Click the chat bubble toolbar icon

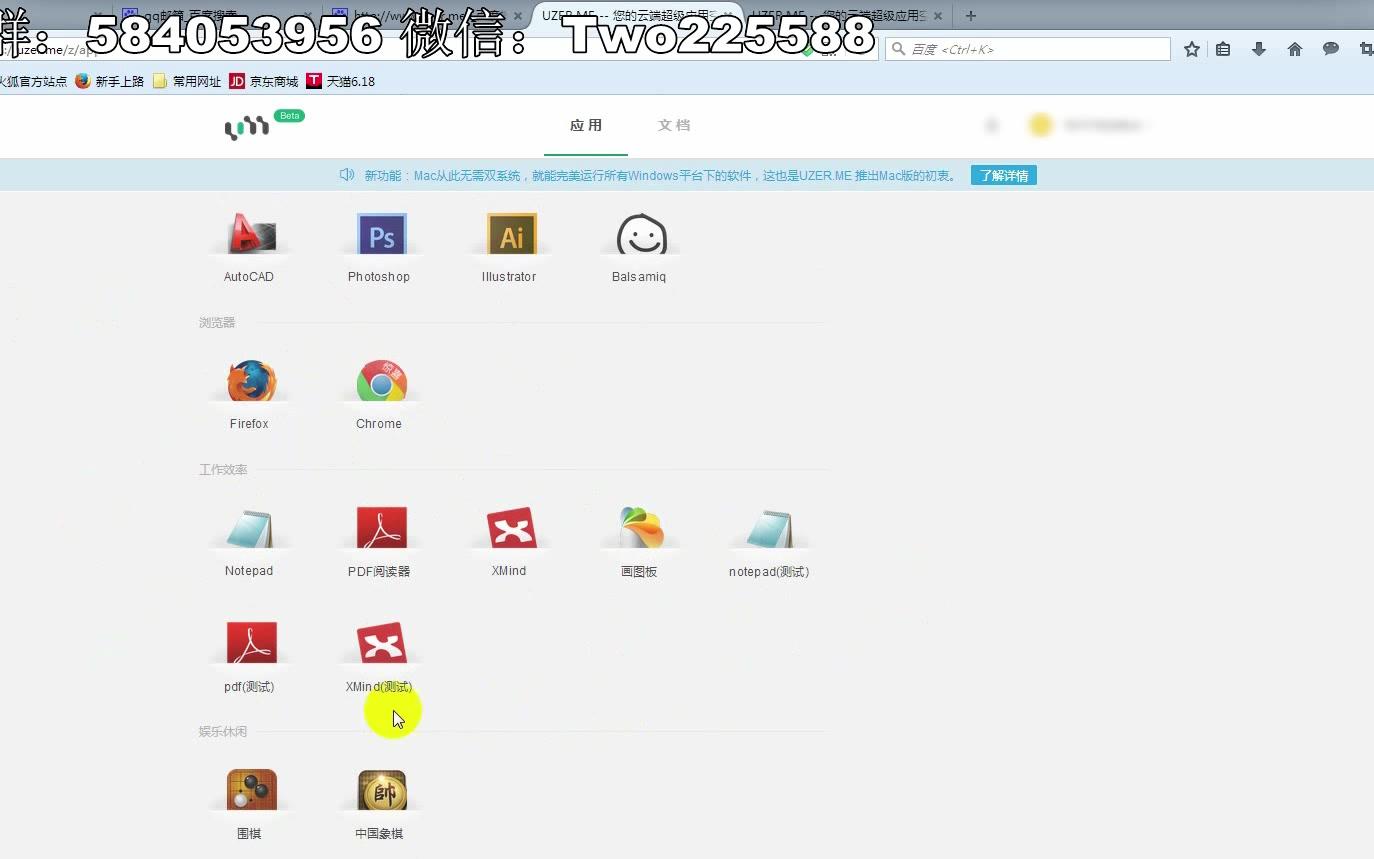coord(1331,48)
